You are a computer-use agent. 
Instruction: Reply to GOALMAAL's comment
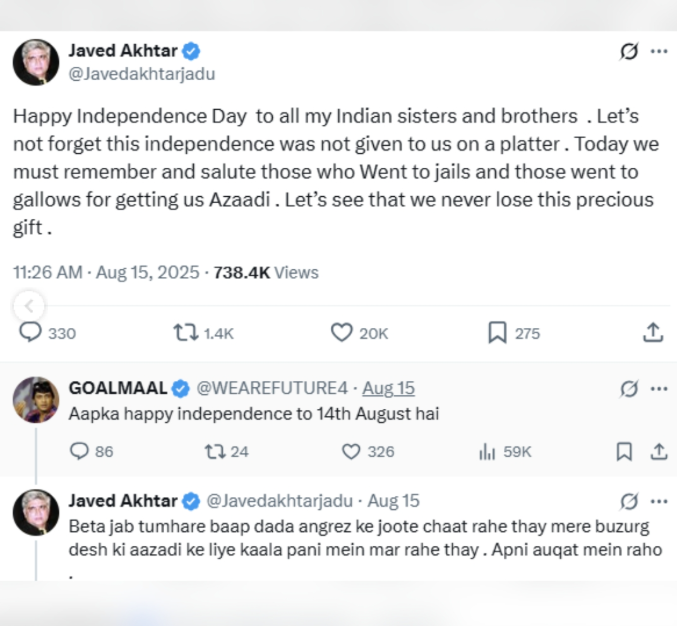(x=80, y=452)
